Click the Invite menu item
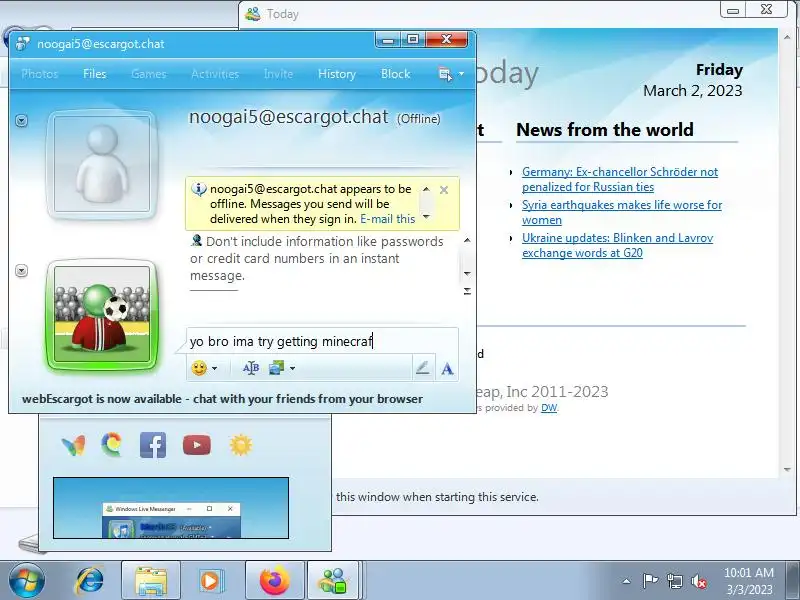Image resolution: width=800 pixels, height=600 pixels. [x=278, y=74]
